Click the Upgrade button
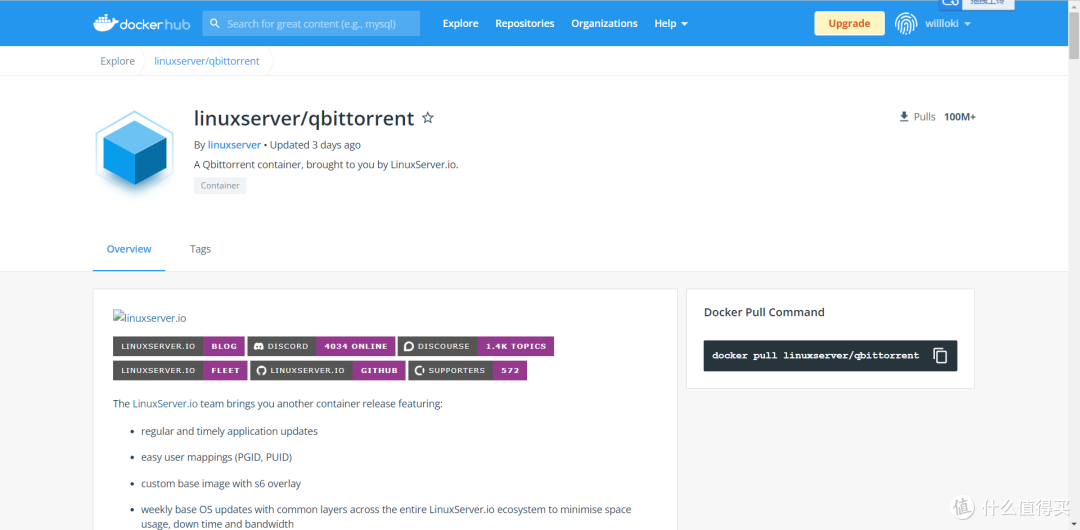1080x530 pixels. coord(849,23)
